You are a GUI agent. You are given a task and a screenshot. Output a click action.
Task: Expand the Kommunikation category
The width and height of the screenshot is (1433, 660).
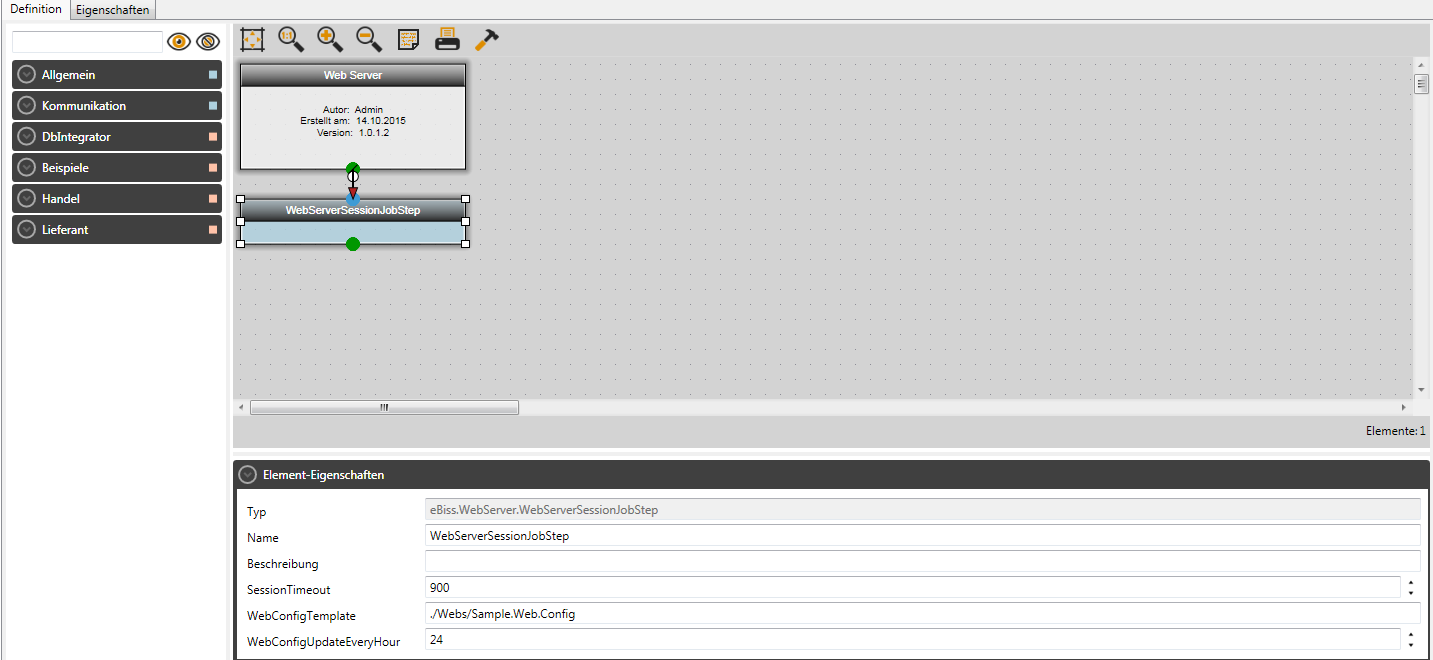(x=27, y=106)
